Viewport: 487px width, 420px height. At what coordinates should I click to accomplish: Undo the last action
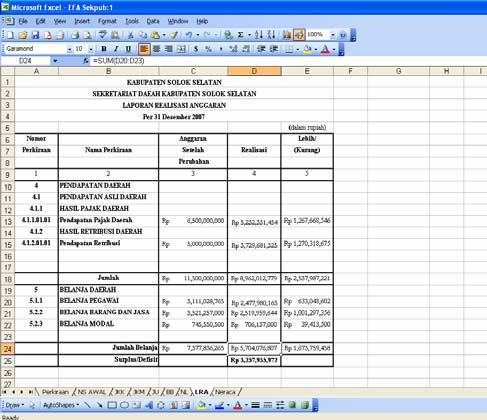coord(189,35)
